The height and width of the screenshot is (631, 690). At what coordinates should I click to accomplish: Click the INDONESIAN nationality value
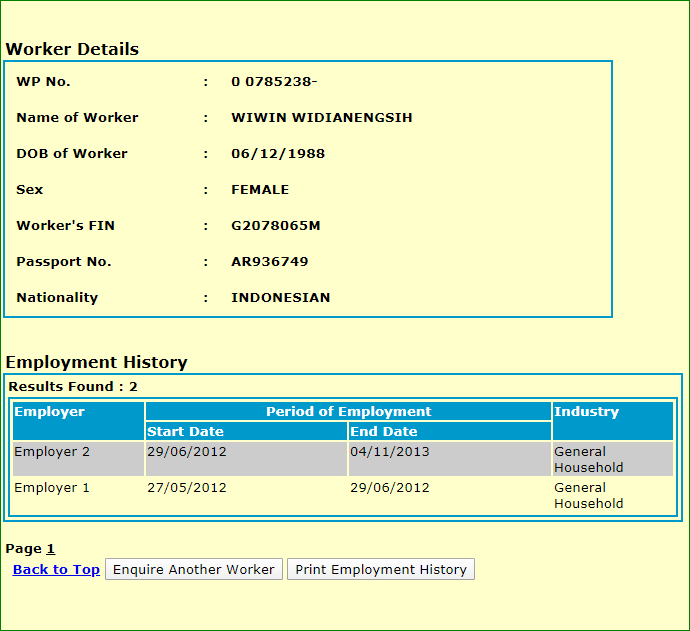tap(281, 298)
